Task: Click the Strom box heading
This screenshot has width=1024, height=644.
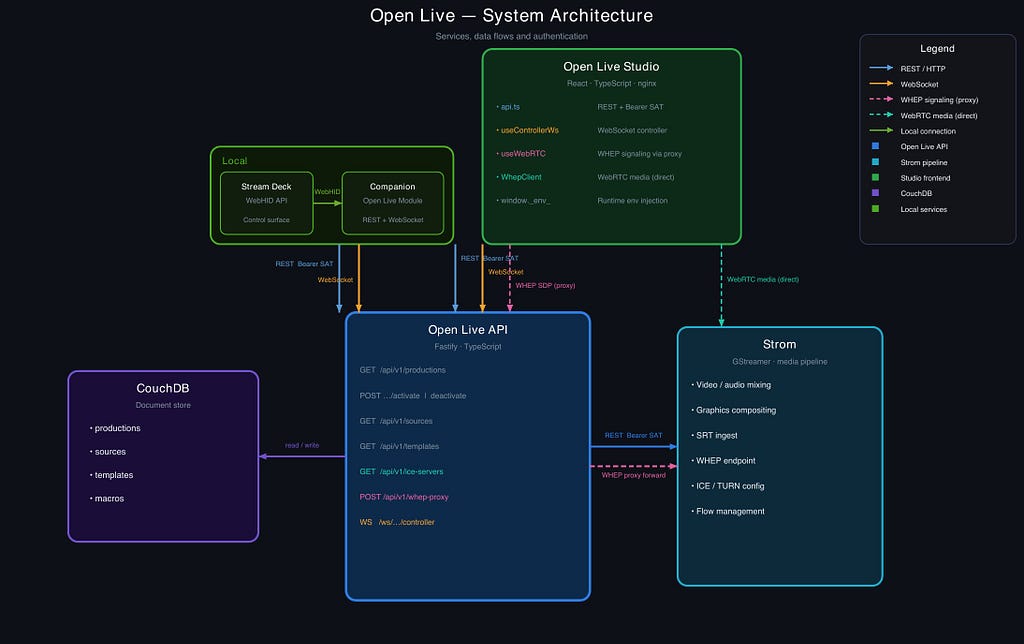Action: [779, 345]
